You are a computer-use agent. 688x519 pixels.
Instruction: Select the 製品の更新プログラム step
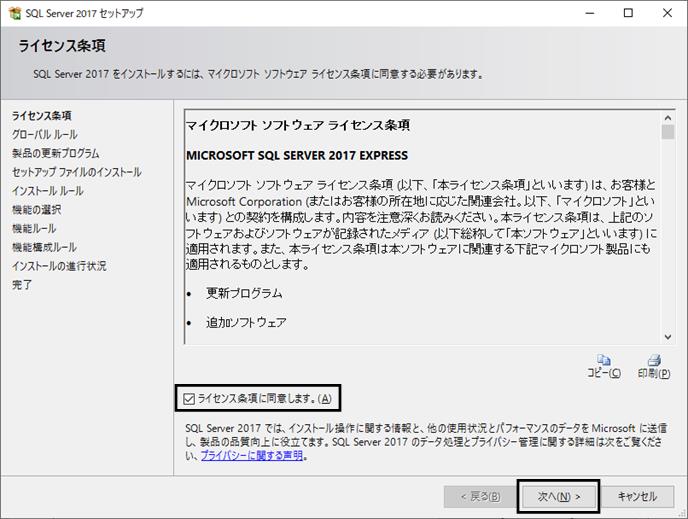point(56,154)
